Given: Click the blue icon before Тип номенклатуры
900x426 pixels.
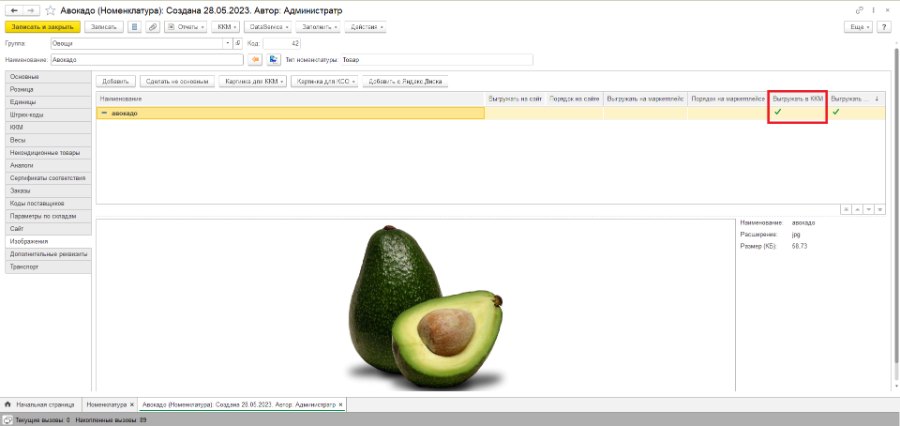Looking at the screenshot, I should 274,59.
